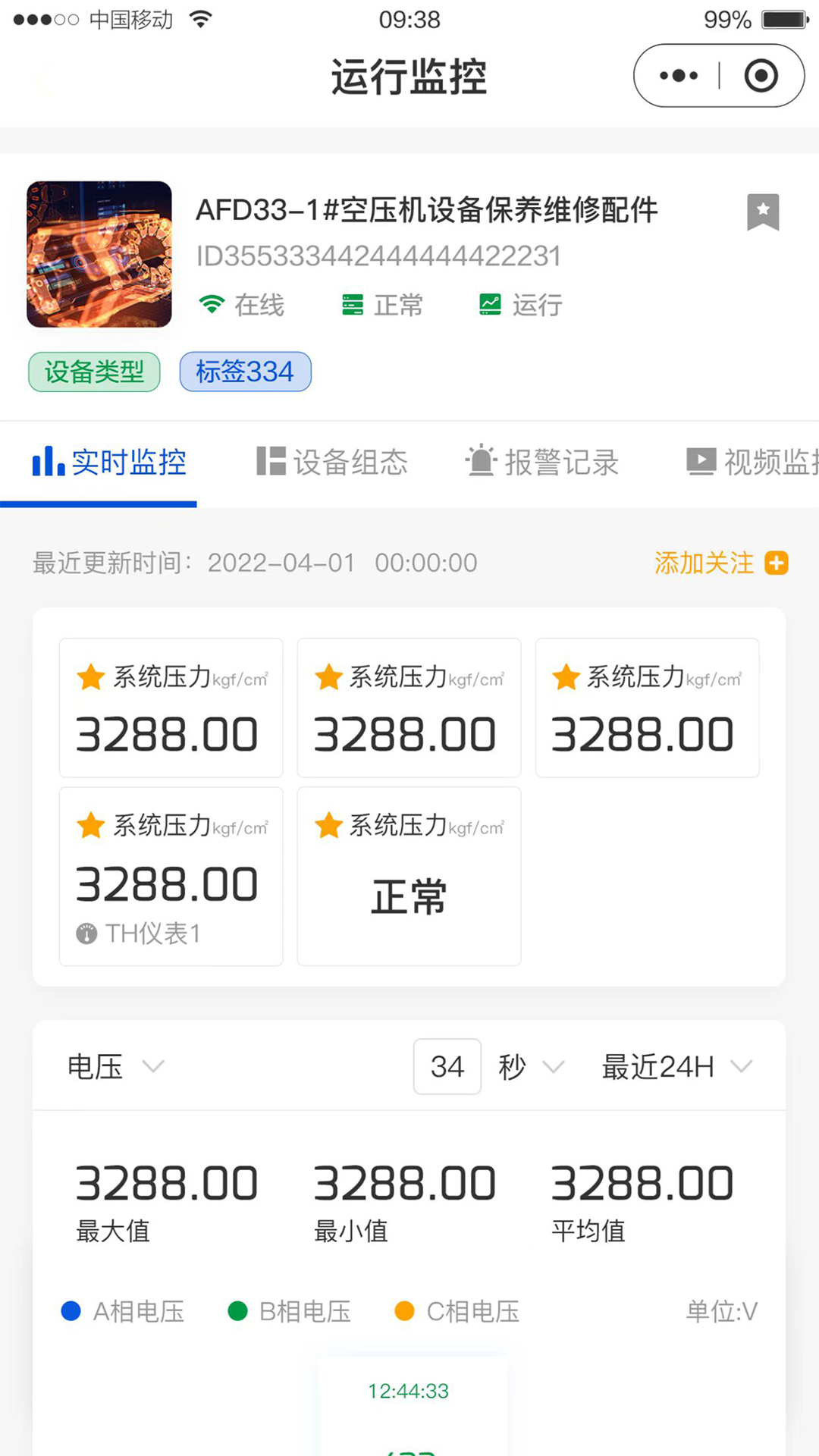Tap the interval input field showing 34
819x1456 pixels.
pos(447,1067)
